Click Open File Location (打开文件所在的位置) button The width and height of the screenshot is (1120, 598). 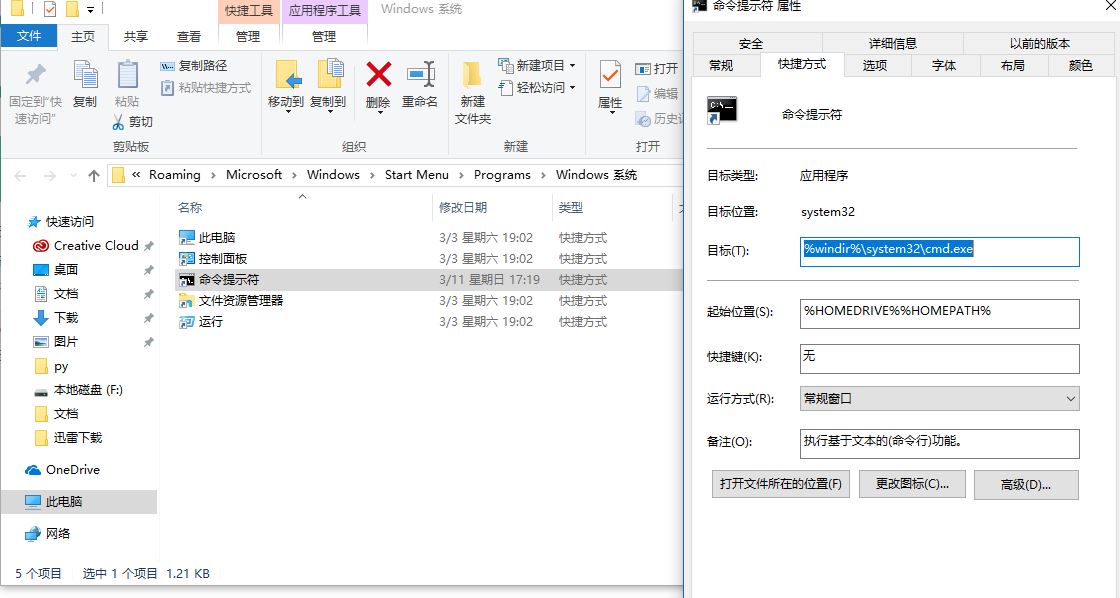(781, 484)
